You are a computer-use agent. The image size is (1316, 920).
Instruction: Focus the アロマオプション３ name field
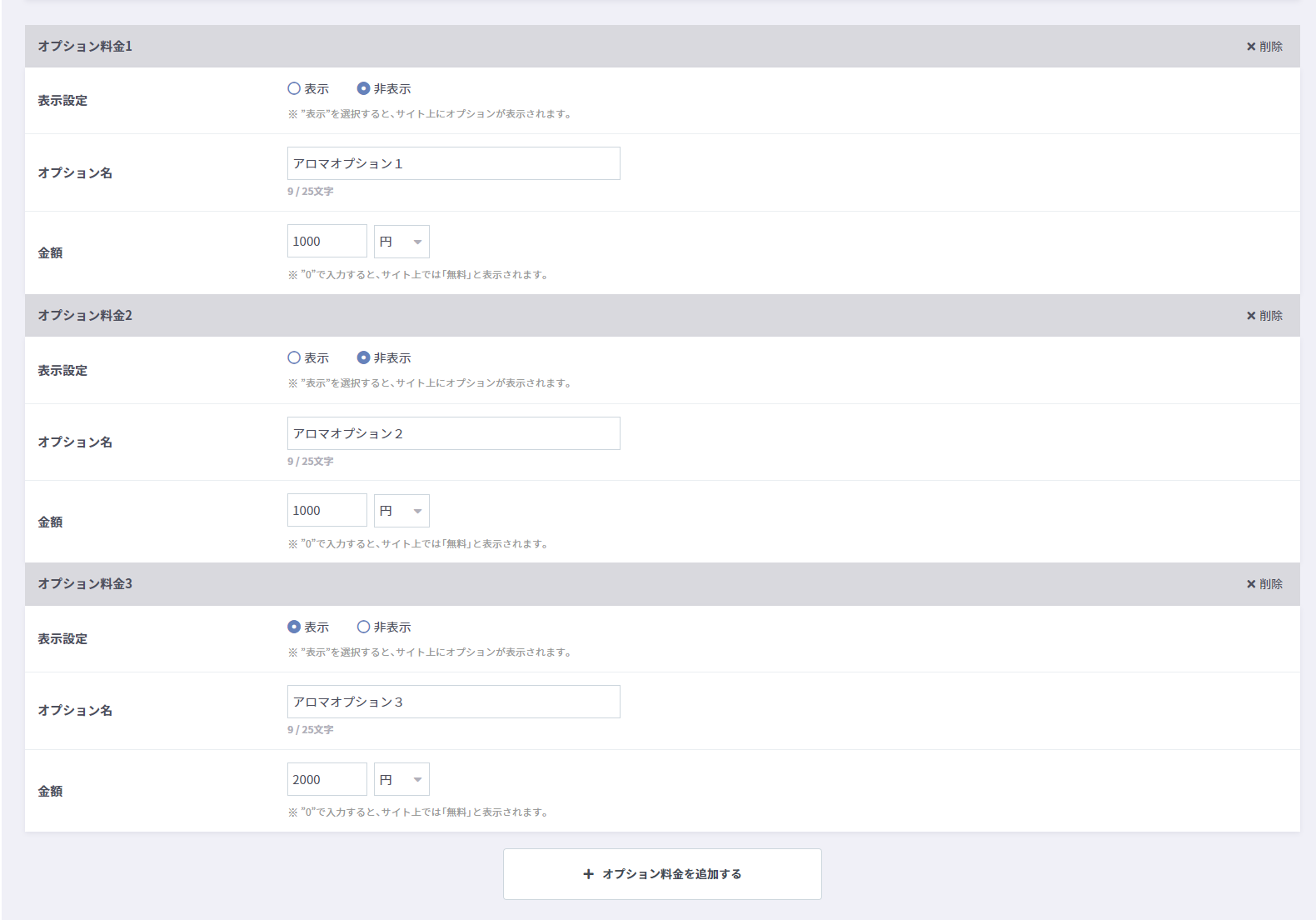453,702
